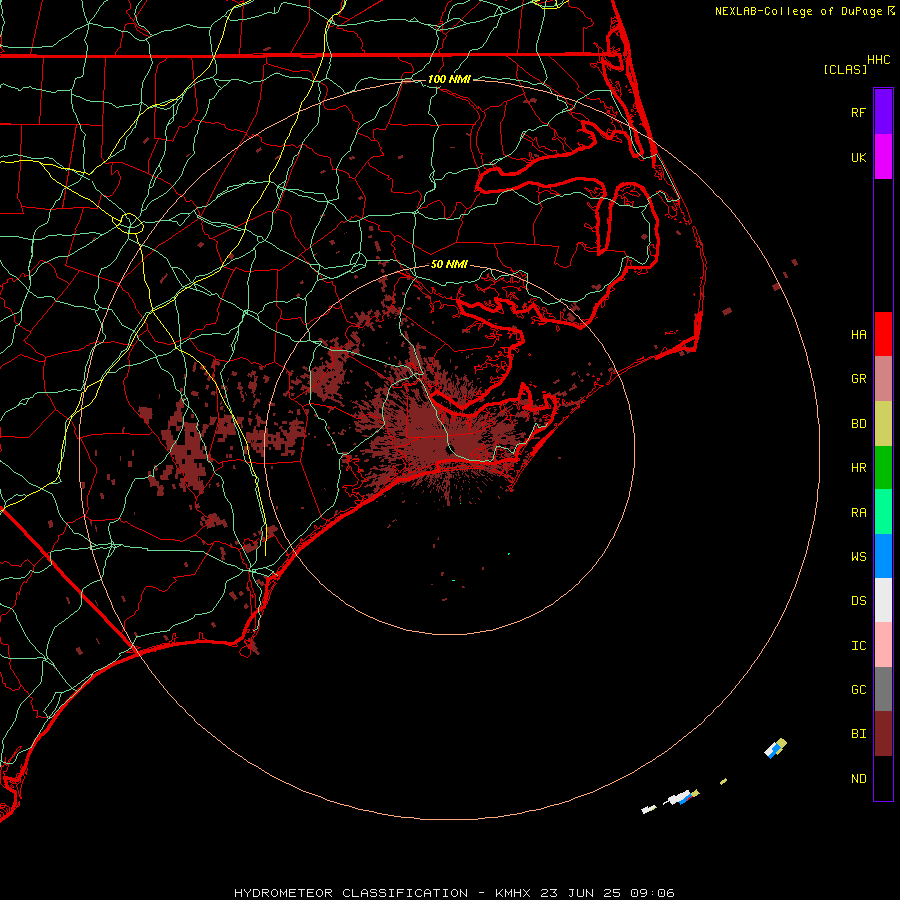
Task: Click the WS legend label
Action: coord(858,557)
